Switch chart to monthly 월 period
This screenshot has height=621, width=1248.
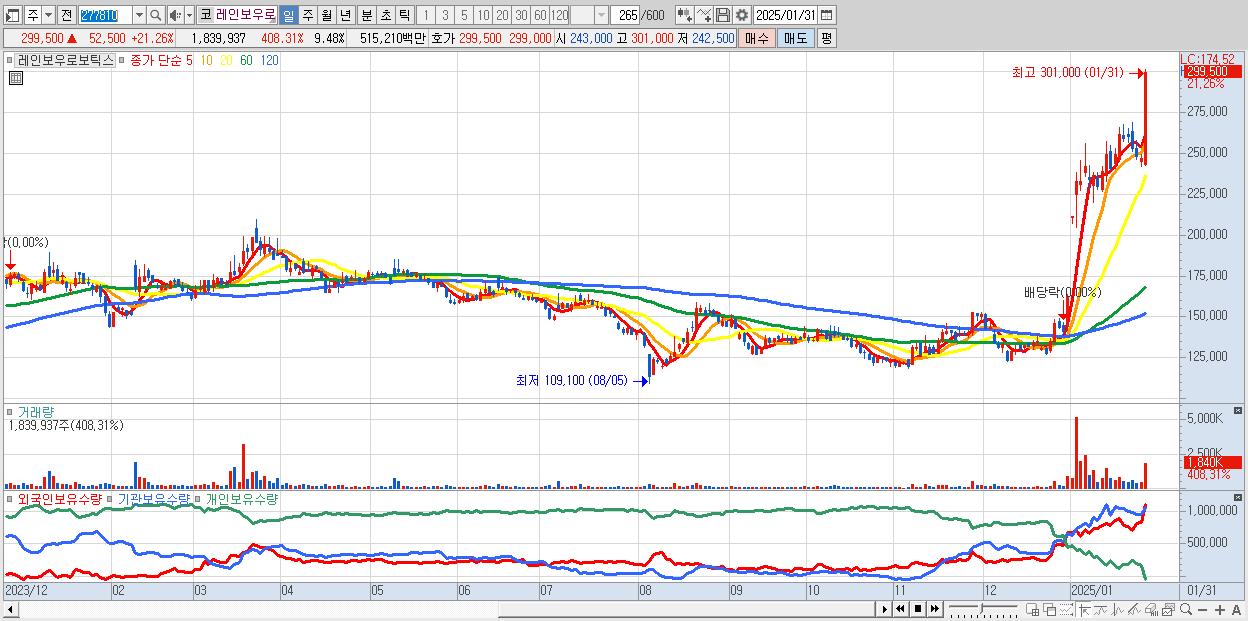click(326, 15)
